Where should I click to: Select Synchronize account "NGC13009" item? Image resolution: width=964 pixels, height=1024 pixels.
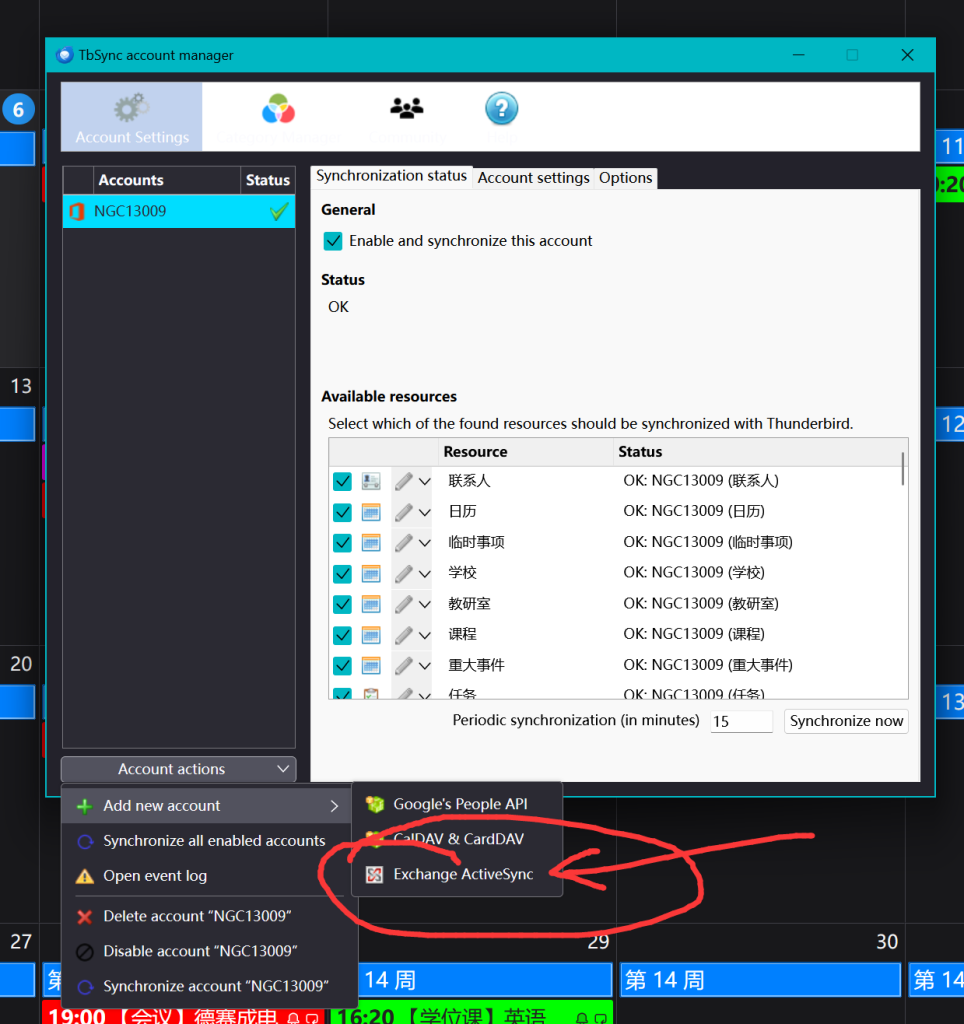point(210,987)
